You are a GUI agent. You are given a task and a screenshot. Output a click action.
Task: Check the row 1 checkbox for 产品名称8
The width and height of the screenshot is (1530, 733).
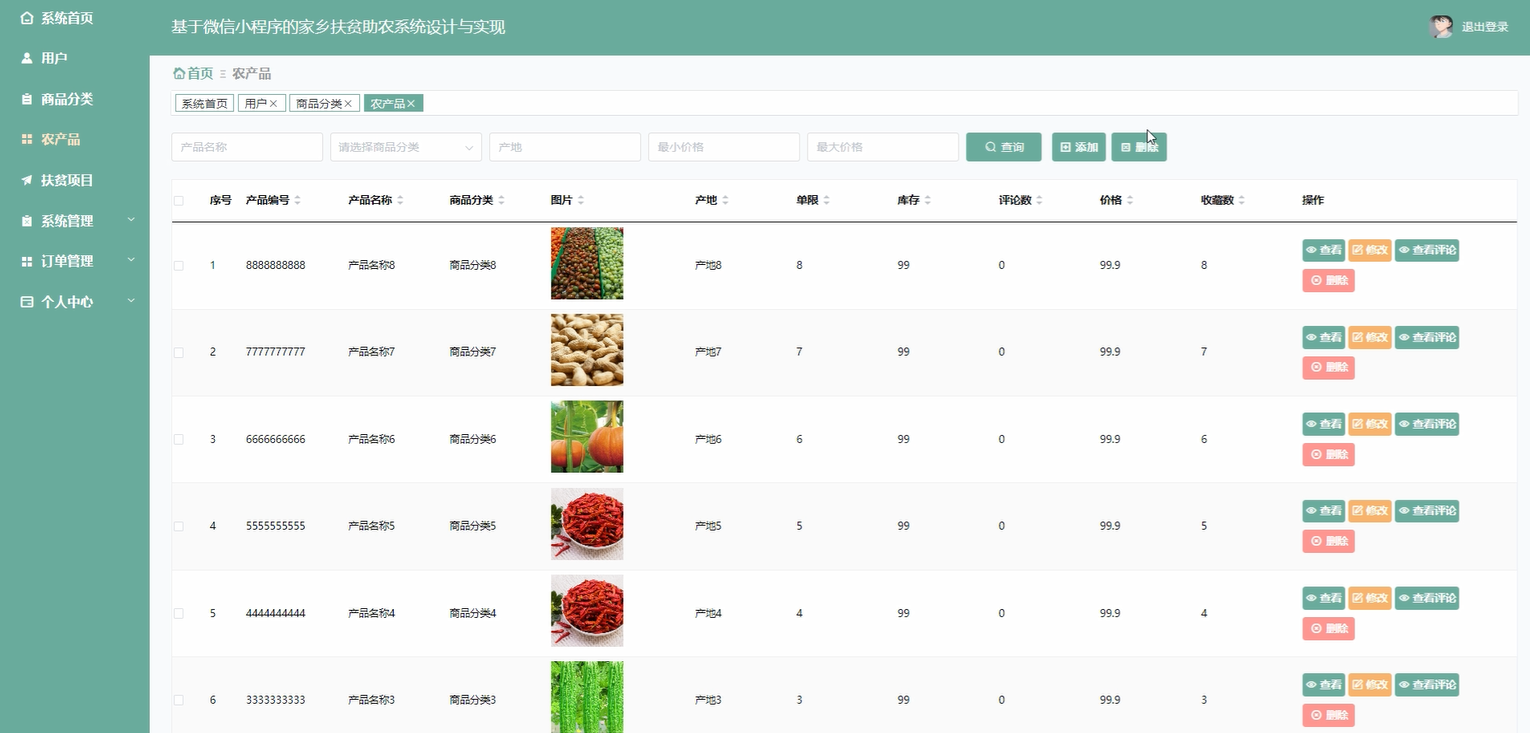click(x=179, y=265)
